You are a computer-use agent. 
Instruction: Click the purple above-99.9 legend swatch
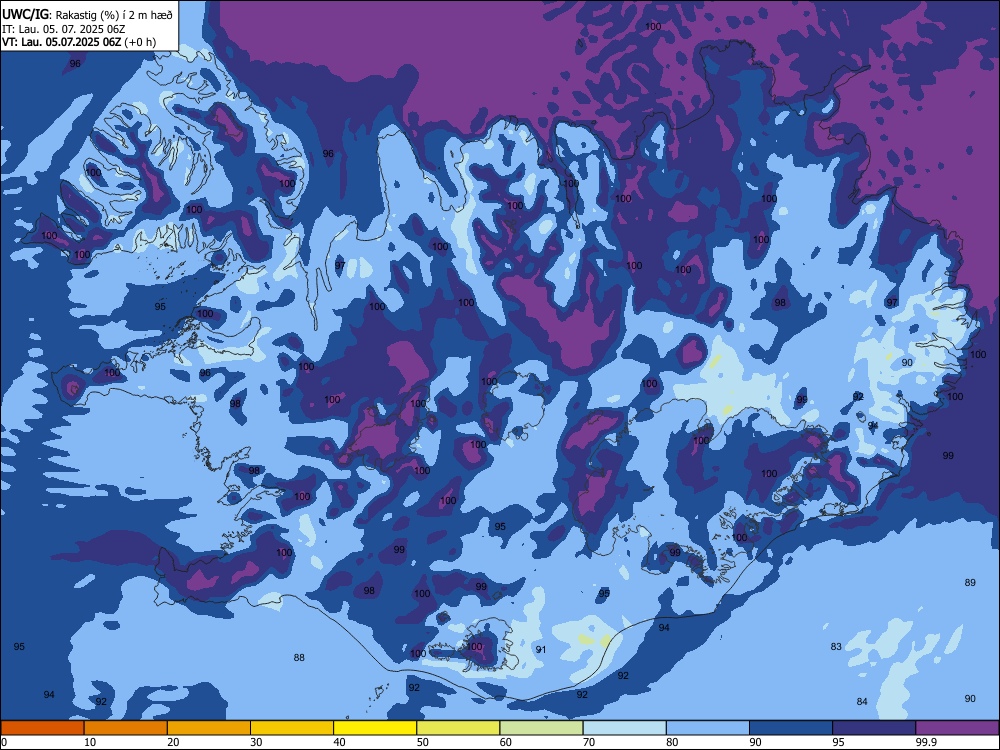click(x=957, y=728)
